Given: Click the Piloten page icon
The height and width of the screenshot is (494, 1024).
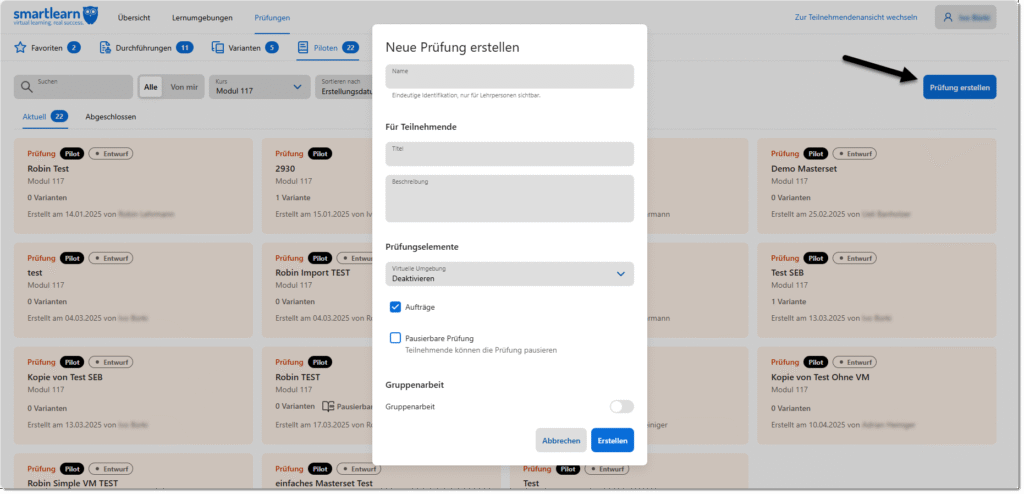Looking at the screenshot, I should (x=303, y=47).
